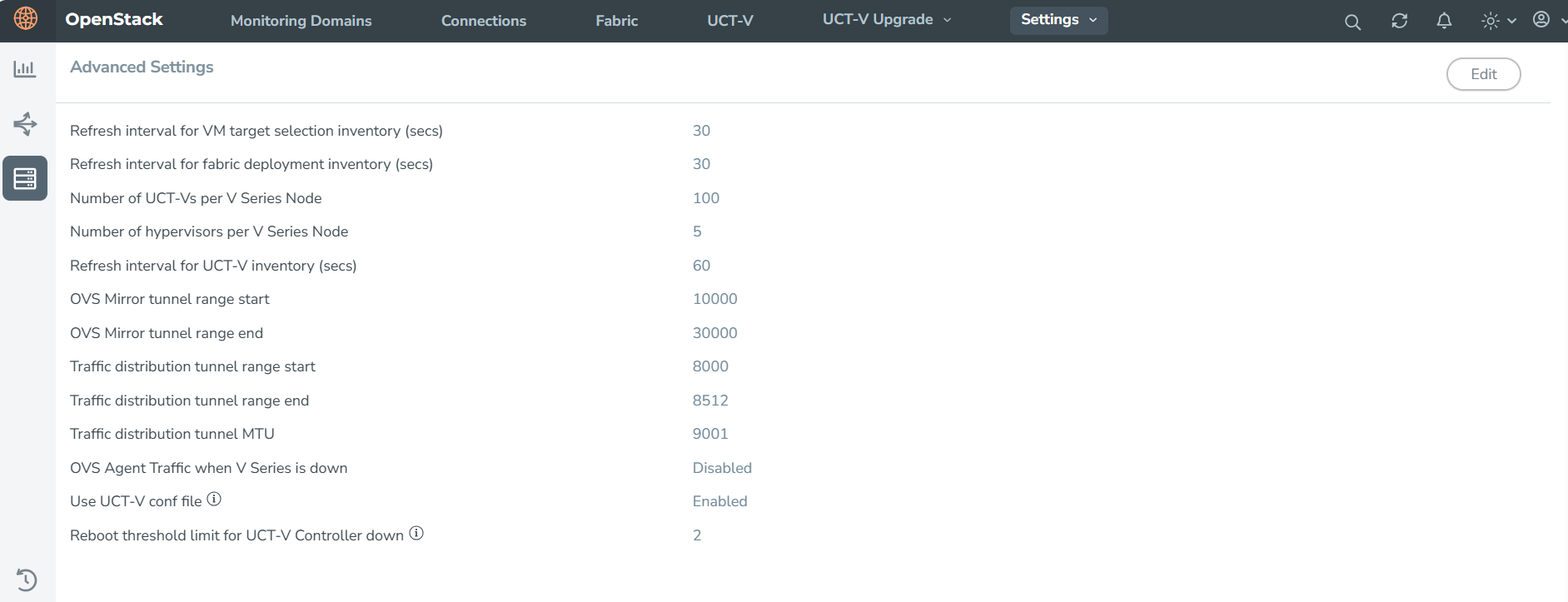Viewport: 1568px width, 602px height.
Task: Click info icon next to Reboot threshold limit
Action: pyautogui.click(x=416, y=533)
